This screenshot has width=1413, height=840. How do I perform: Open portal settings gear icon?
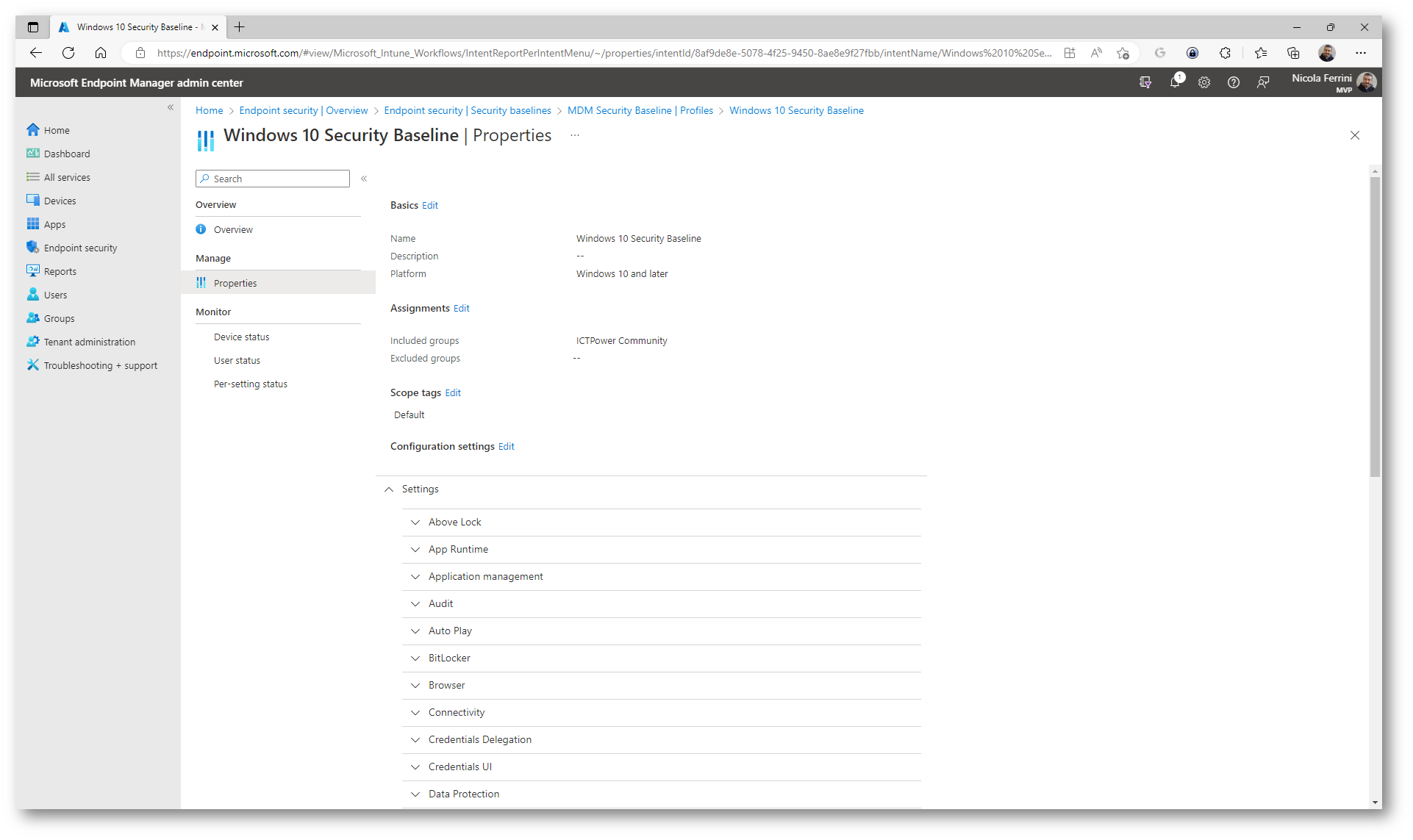click(x=1204, y=82)
